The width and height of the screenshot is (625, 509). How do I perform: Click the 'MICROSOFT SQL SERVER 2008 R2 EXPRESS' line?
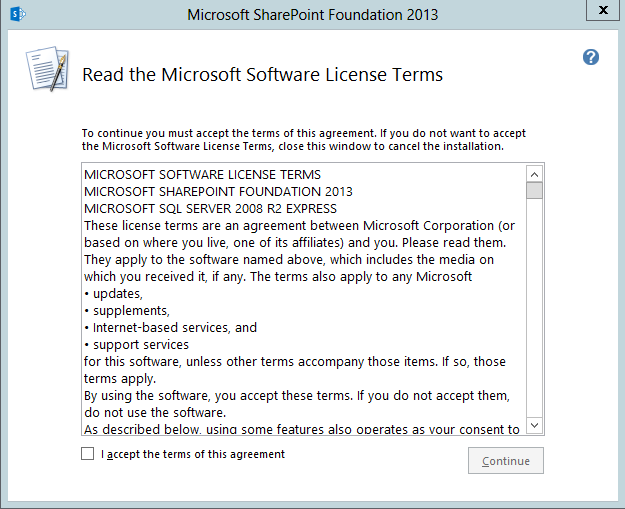tap(210, 209)
